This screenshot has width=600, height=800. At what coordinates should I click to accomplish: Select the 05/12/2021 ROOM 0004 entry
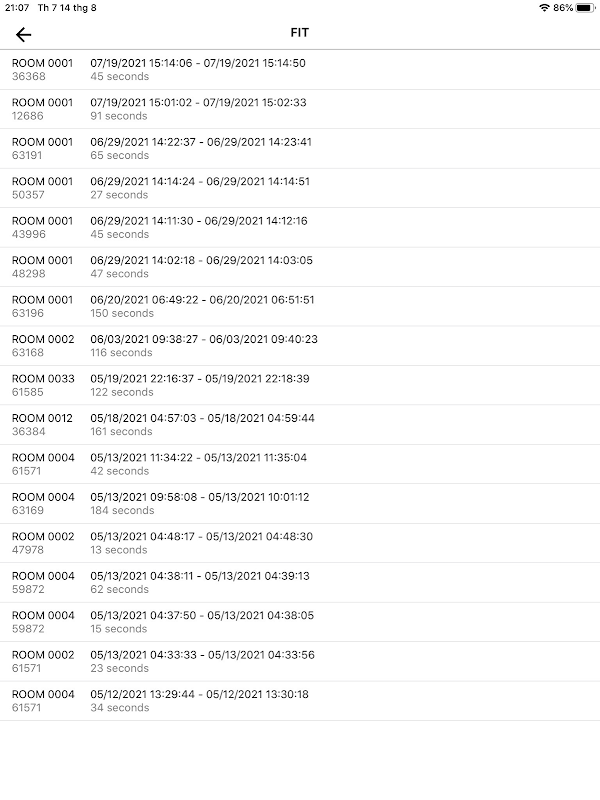click(300, 701)
